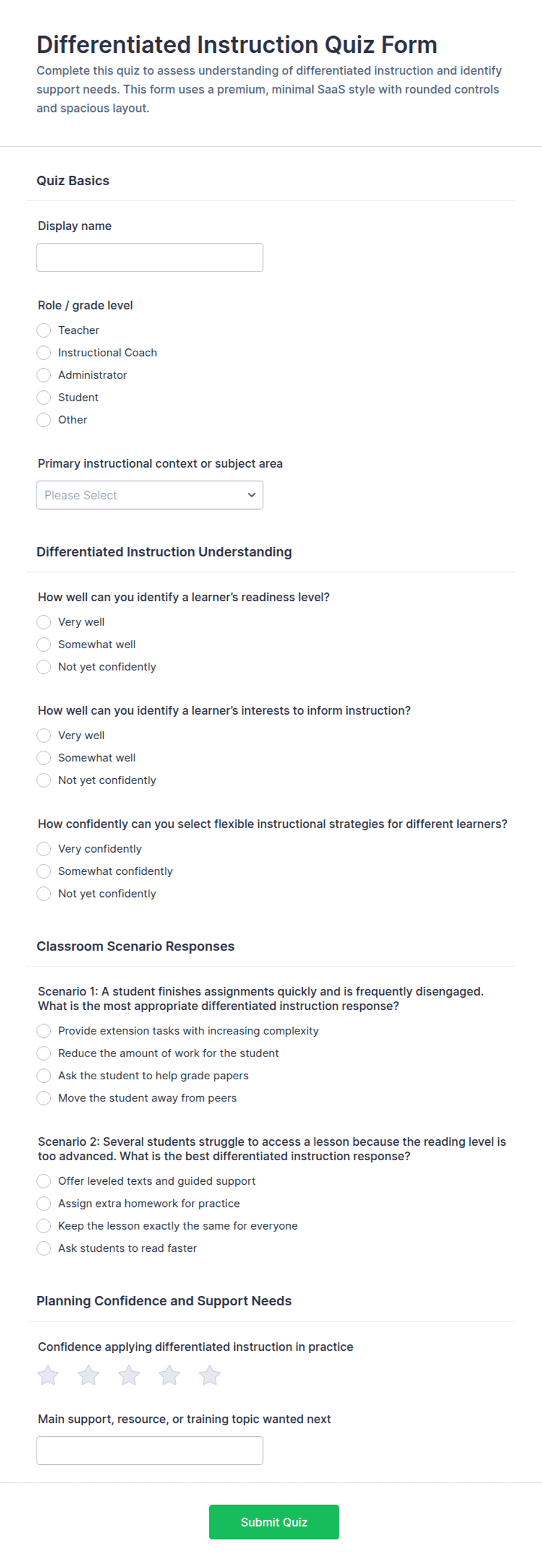Image resolution: width=542 pixels, height=1568 pixels.
Task: Click the dropdown chevron arrow
Action: (x=252, y=495)
